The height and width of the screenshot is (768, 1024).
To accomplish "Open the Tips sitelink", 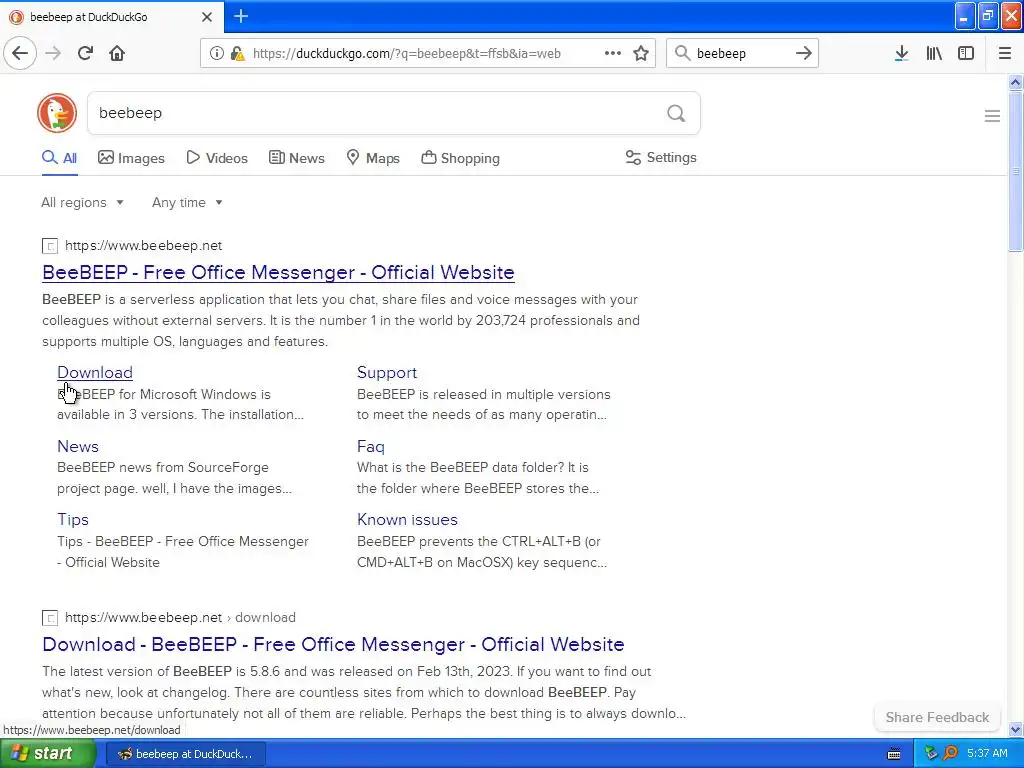I will pos(72,520).
